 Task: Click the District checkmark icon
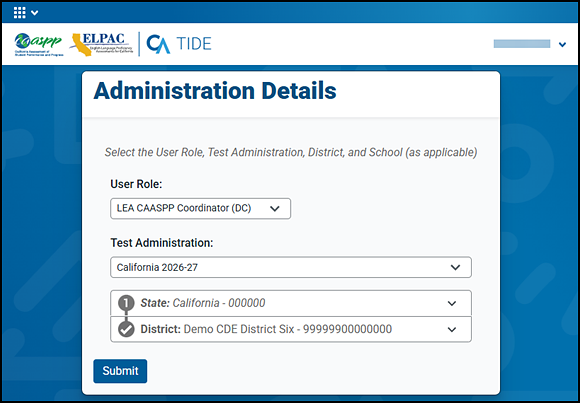pos(126,329)
